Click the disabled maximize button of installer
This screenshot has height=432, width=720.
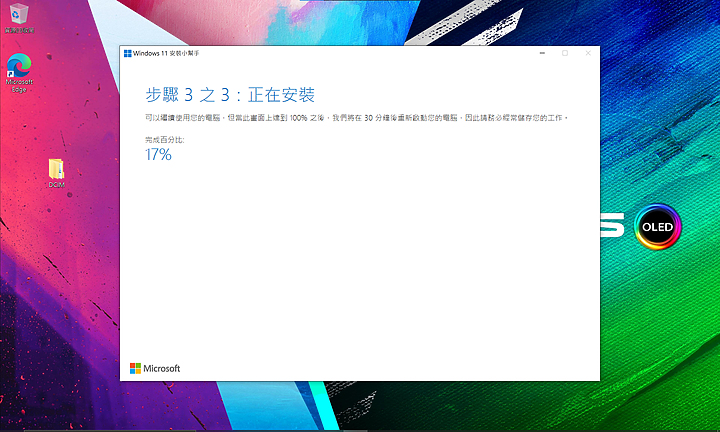click(565, 53)
